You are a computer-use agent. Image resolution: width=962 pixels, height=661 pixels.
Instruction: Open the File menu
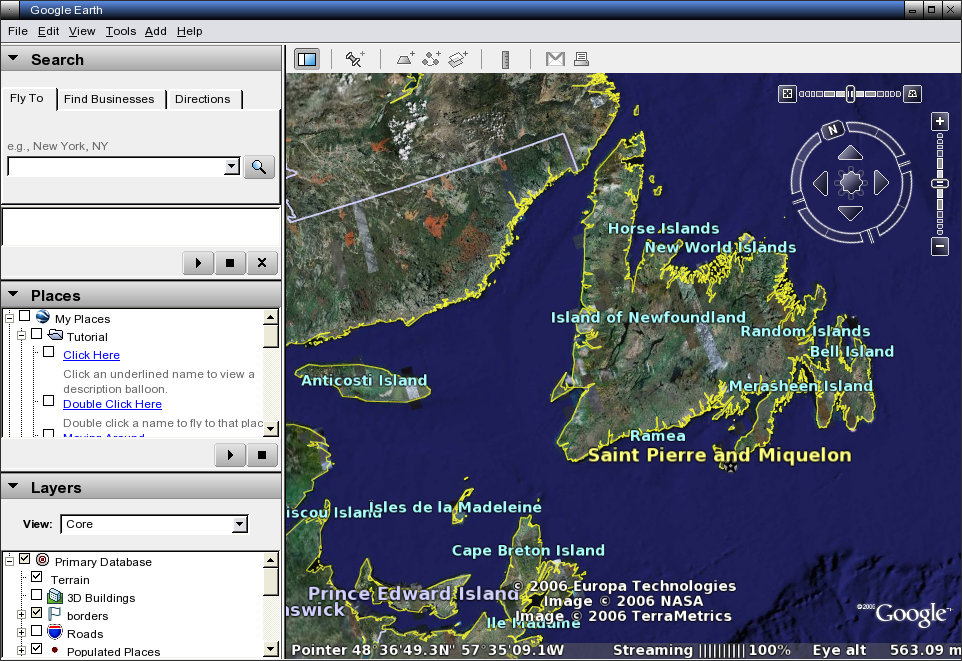[x=17, y=31]
